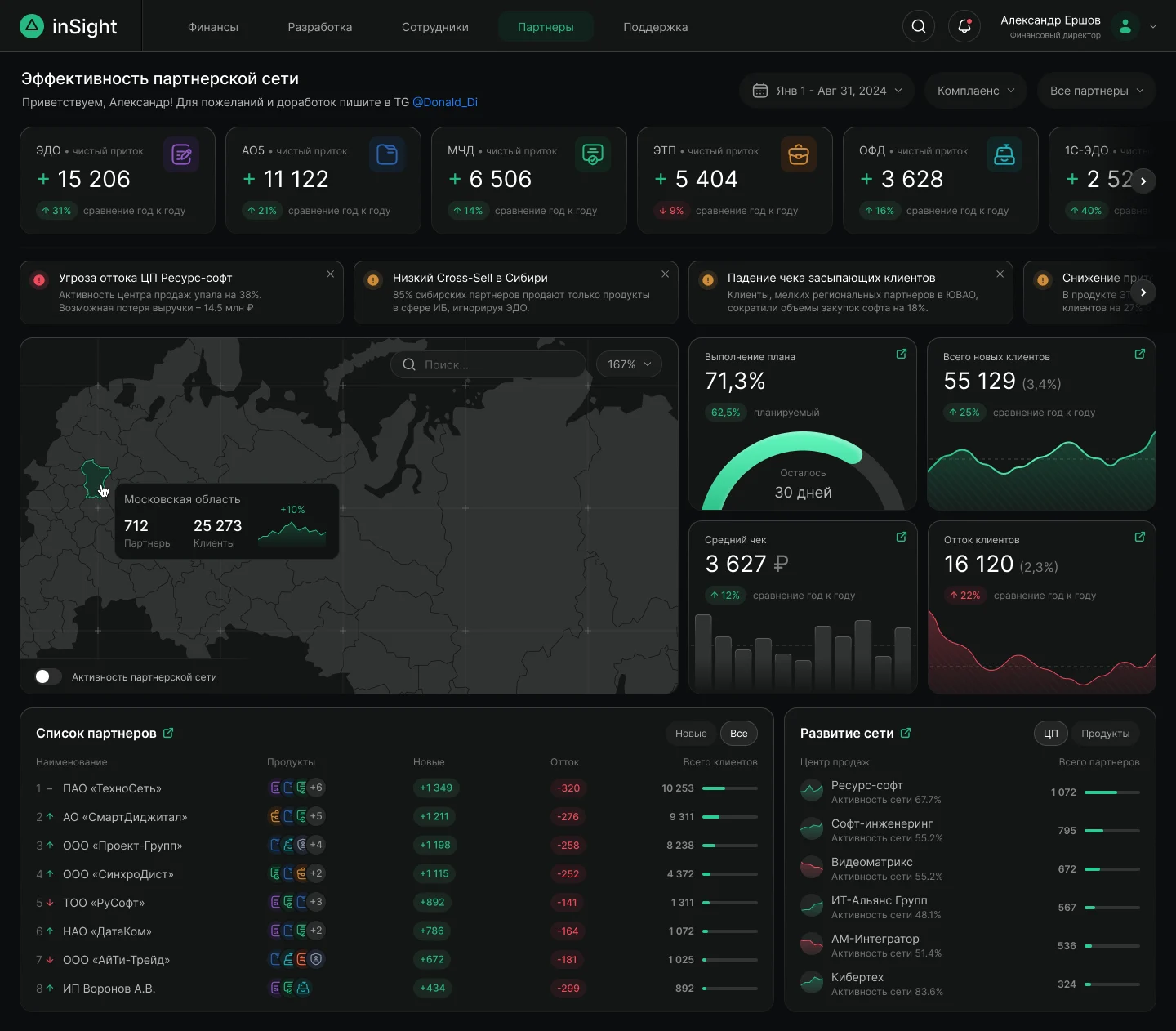1176x1031 pixels.
Task: Click the ЭДО card edit-document icon
Action: pos(181,154)
